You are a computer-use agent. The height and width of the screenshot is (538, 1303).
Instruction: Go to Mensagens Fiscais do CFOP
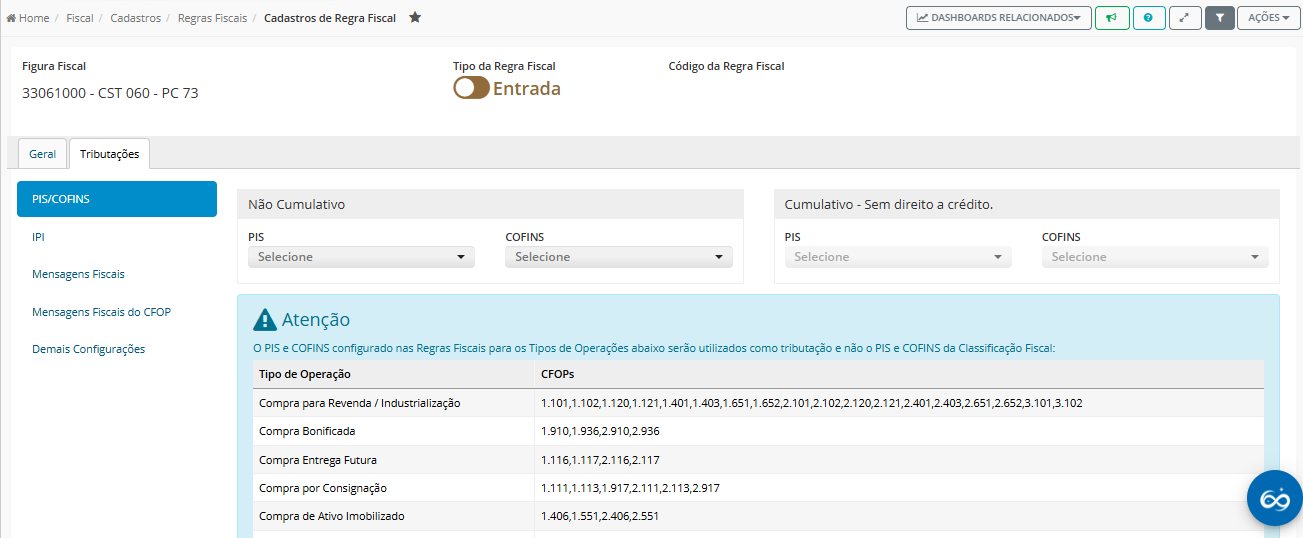tap(101, 312)
